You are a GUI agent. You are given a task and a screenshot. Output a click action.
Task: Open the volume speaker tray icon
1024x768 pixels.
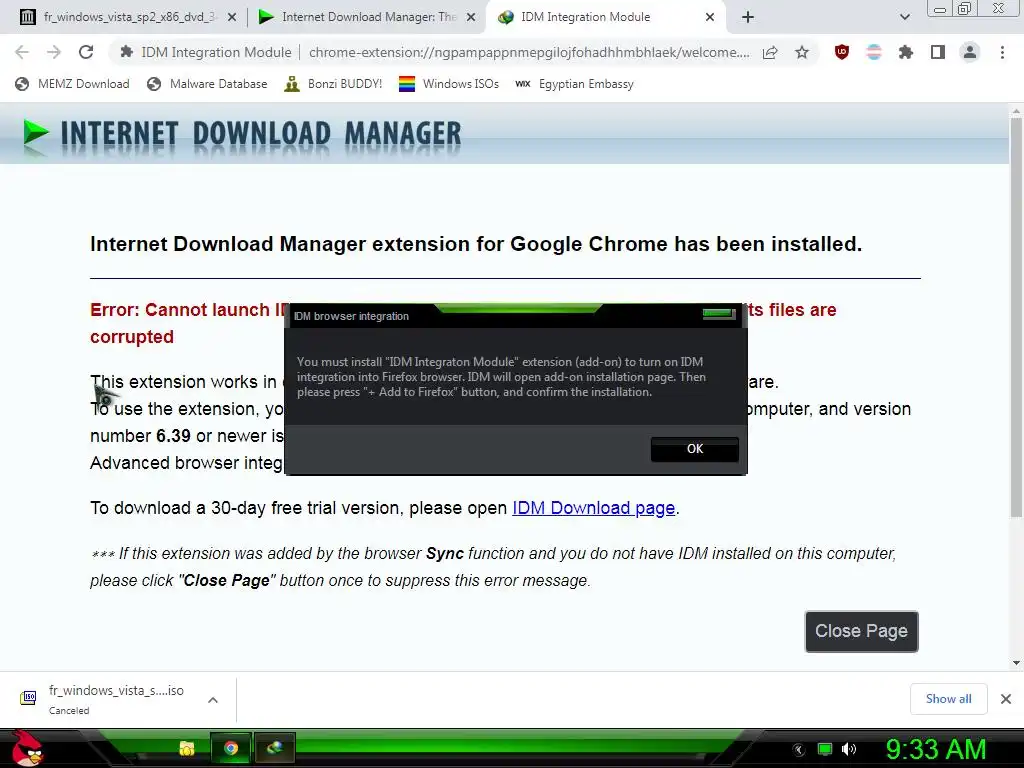pyautogui.click(x=849, y=749)
